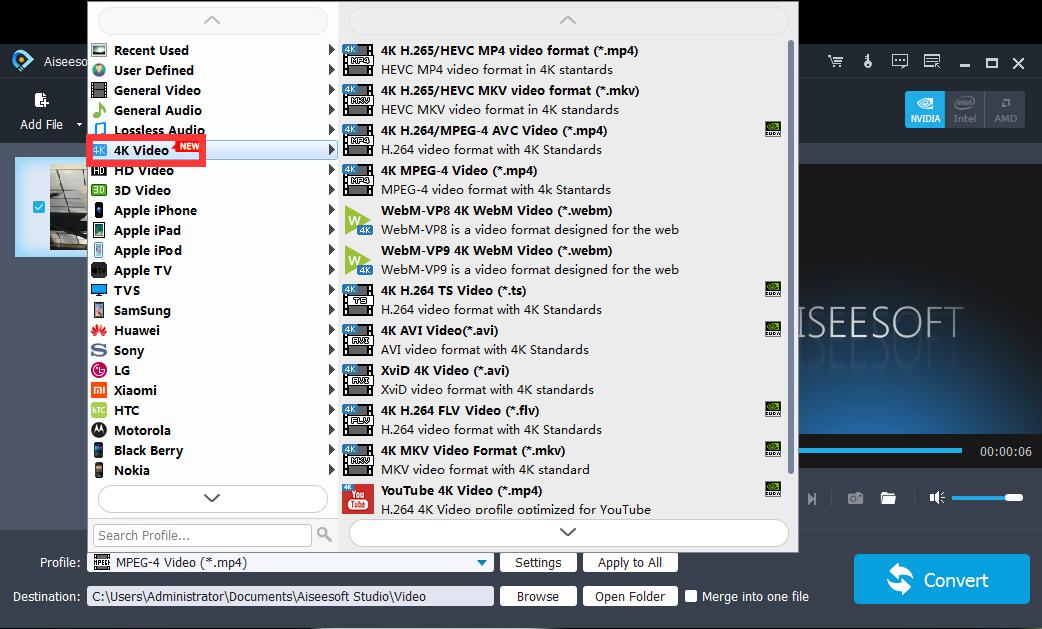Viewport: 1042px width, 629px height.
Task: Select the 3D Video category
Action: (213, 190)
